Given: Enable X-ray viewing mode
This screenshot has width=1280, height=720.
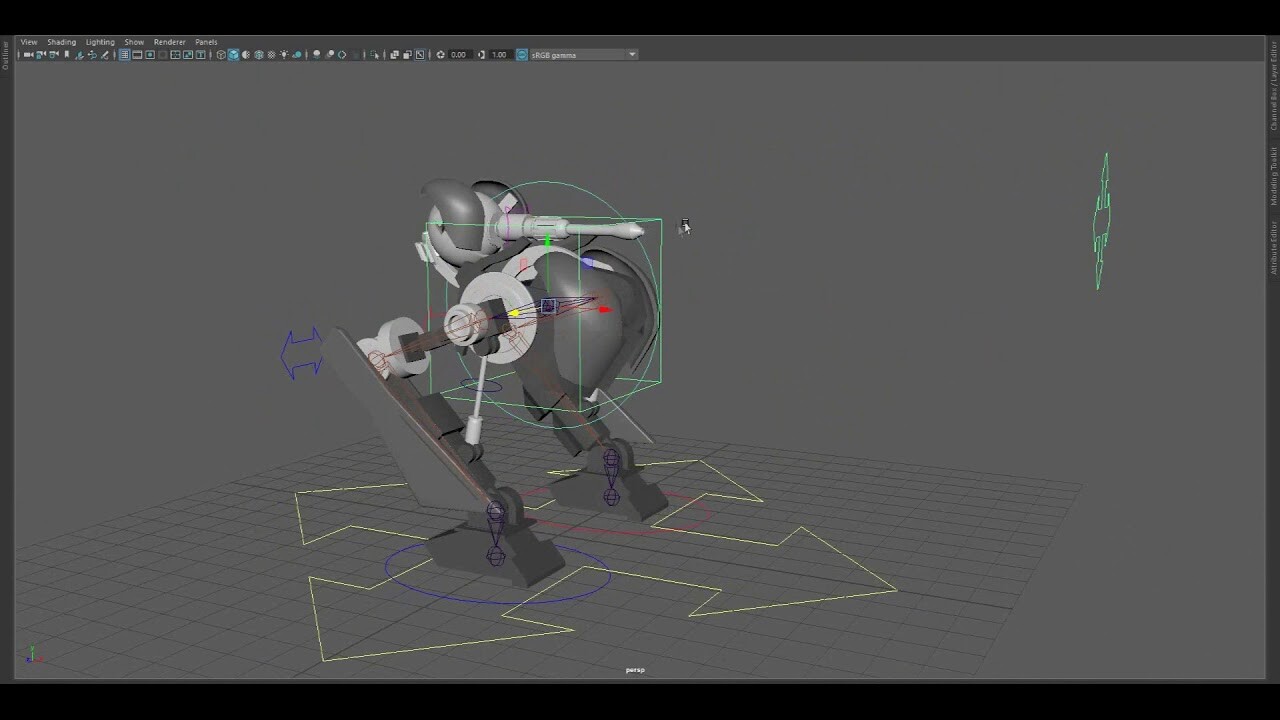Looking at the screenshot, I should click(271, 55).
